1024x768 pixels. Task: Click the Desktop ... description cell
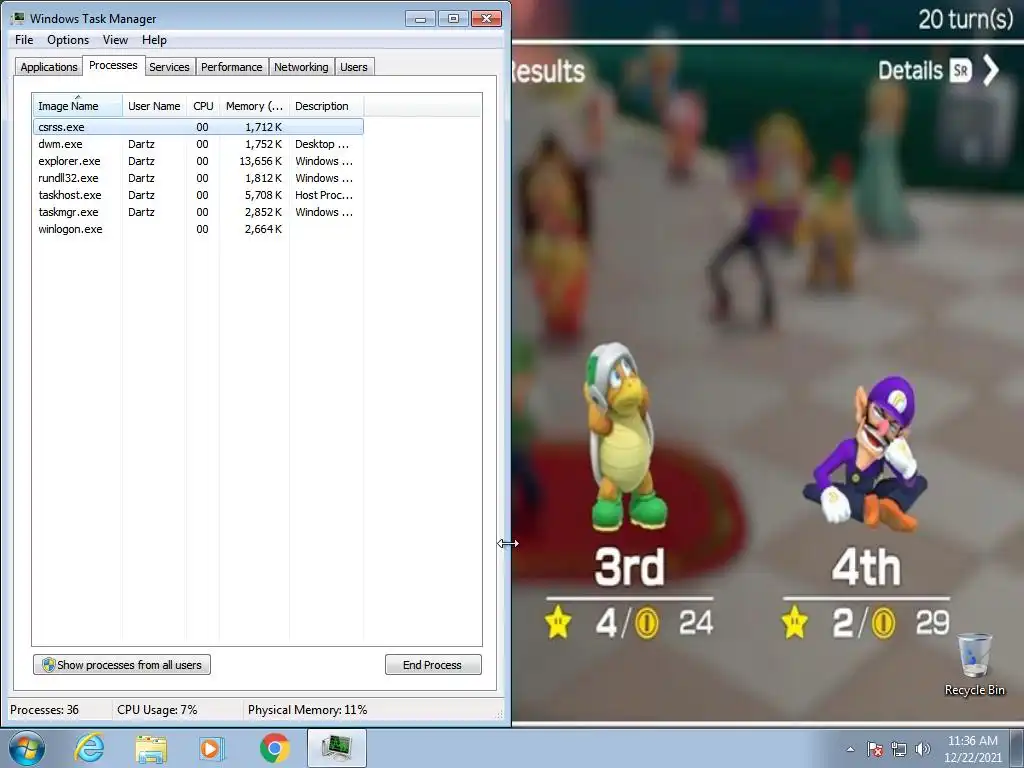click(x=322, y=144)
